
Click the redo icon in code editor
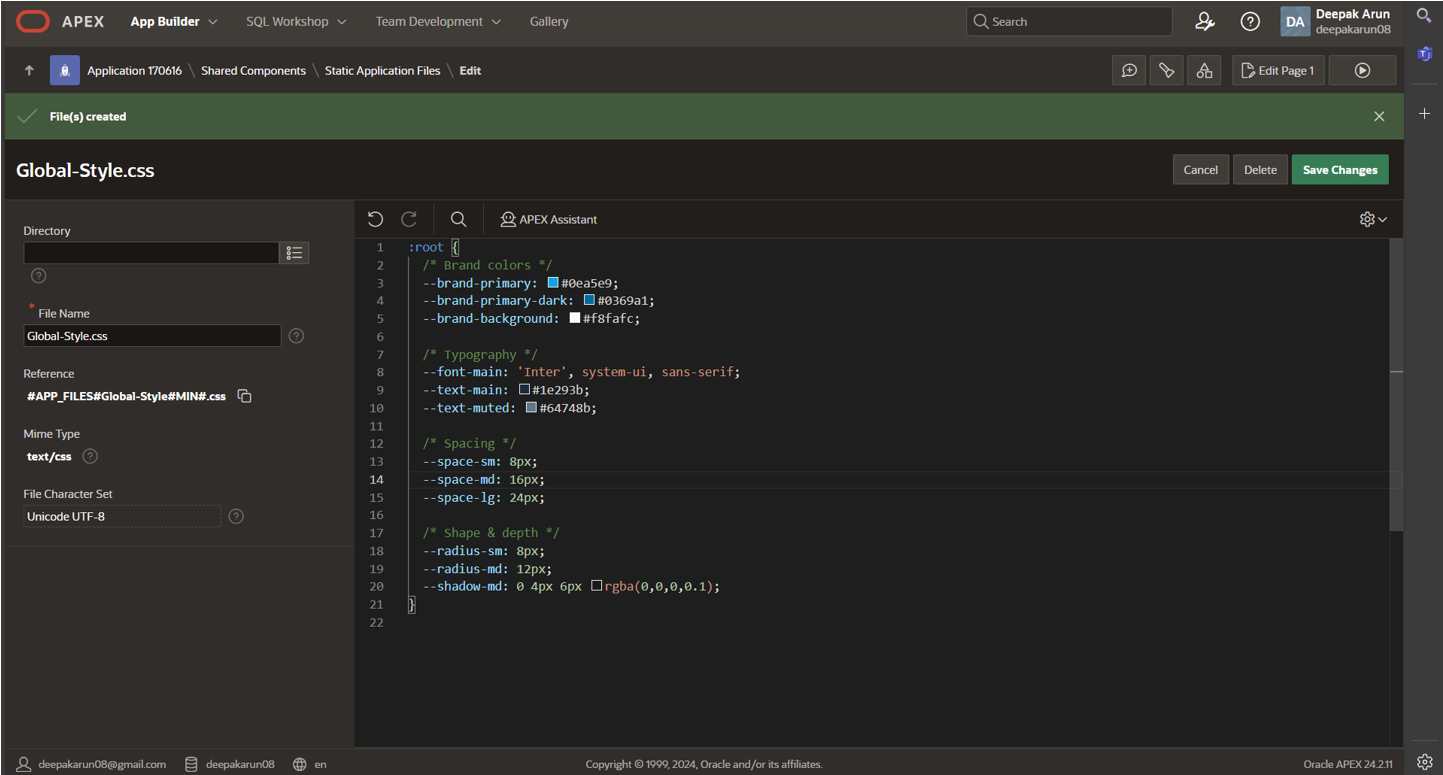pos(409,219)
